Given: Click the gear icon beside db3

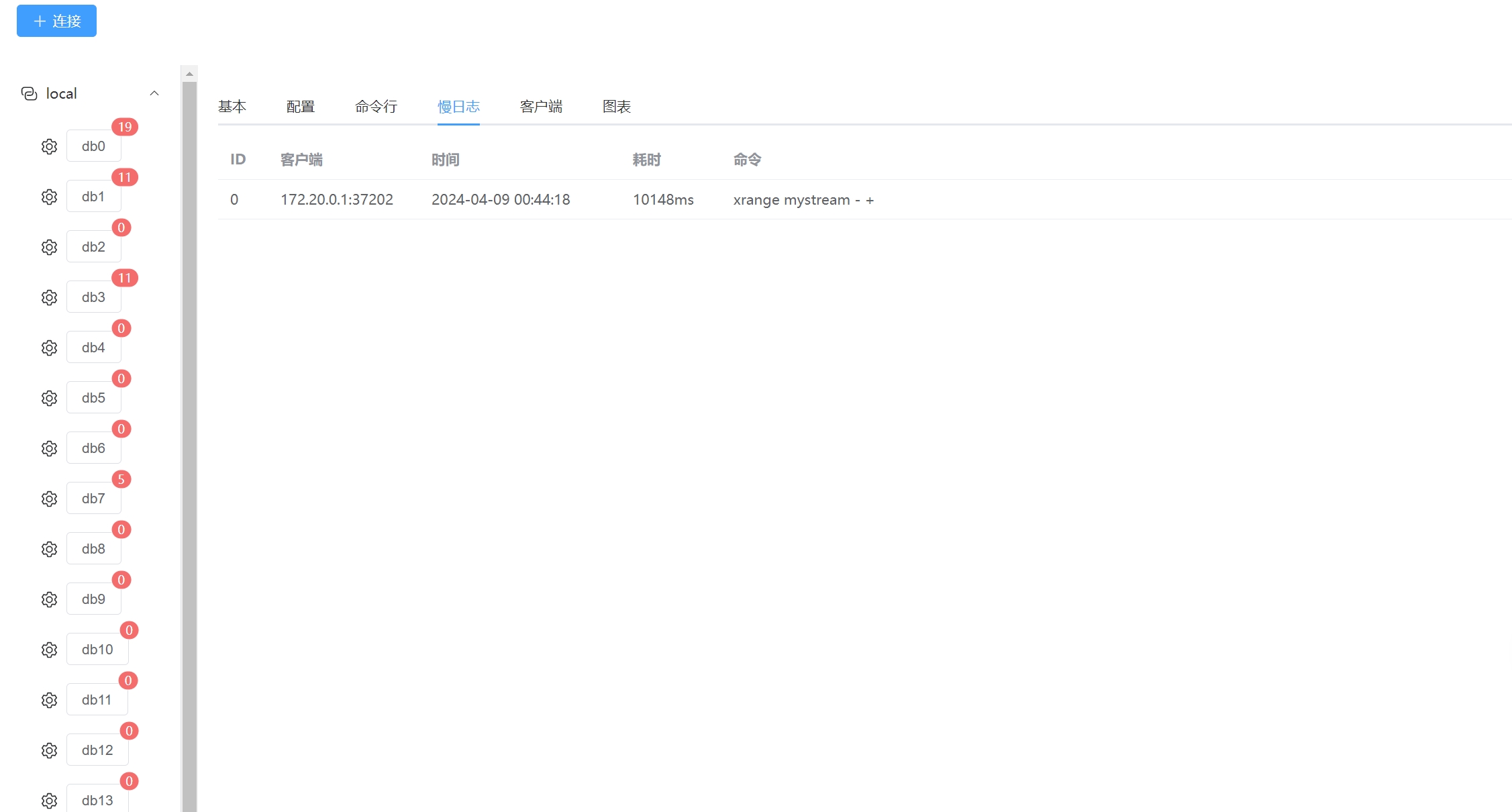Looking at the screenshot, I should [49, 297].
